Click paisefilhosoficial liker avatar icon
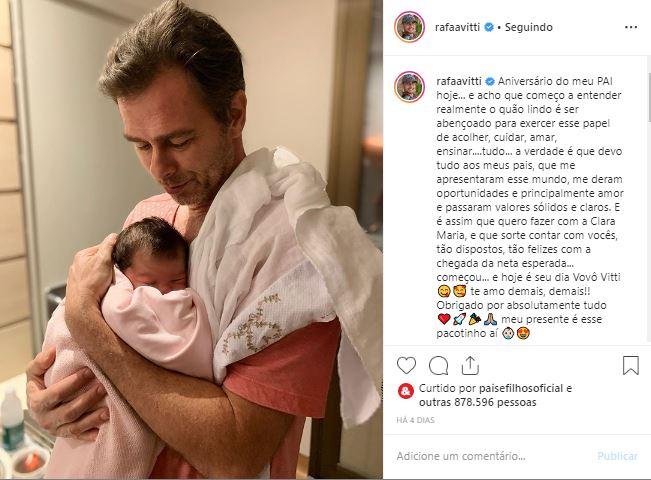Screen dimensions: 651x480 (406, 391)
